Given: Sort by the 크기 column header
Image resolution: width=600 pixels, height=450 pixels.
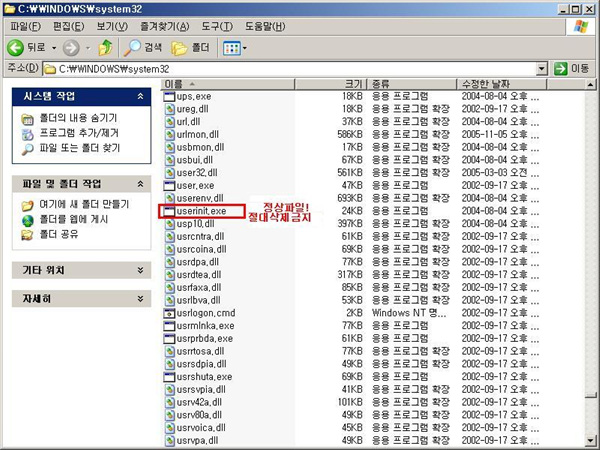Looking at the screenshot, I should tap(331, 84).
